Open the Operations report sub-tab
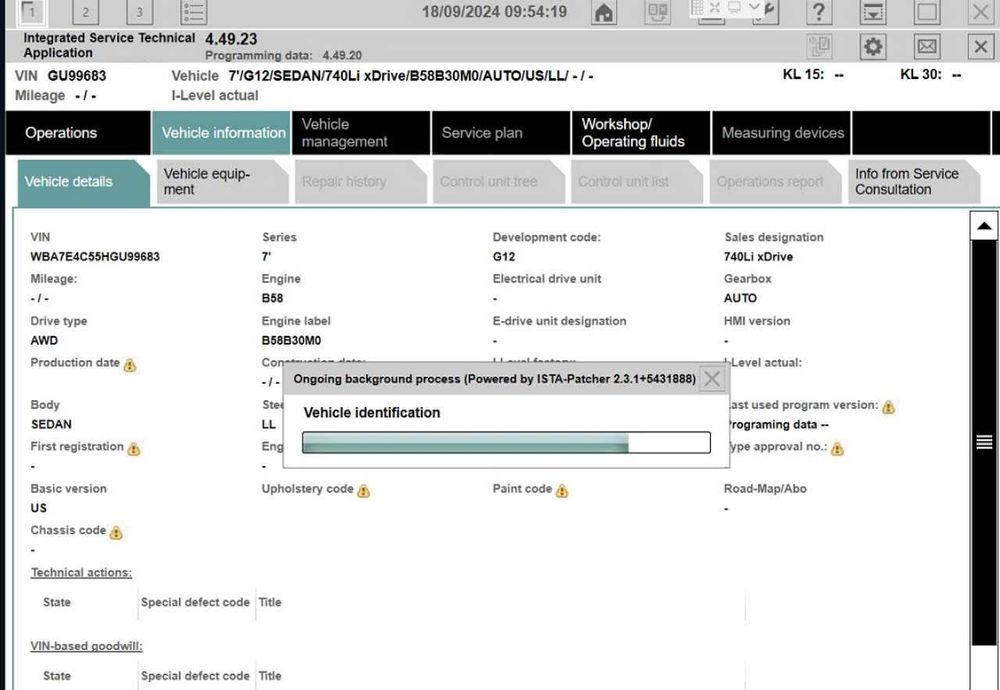 pyautogui.click(x=776, y=182)
